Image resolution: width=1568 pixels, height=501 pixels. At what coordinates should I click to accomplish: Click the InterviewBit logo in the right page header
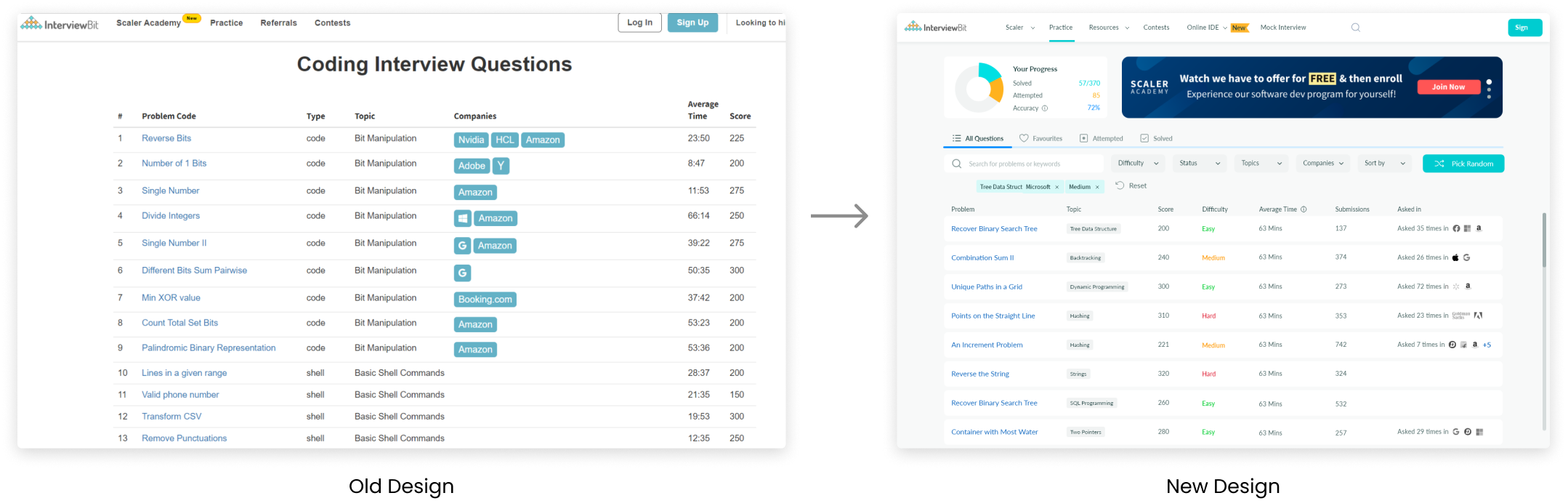click(x=935, y=28)
